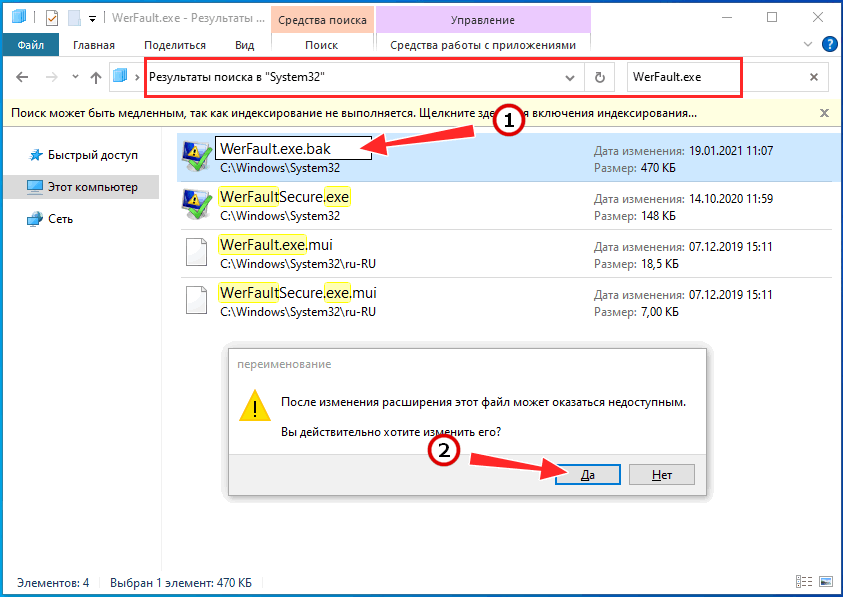Select the WerFault.exe.mui file name
This screenshot has height=597, width=843.
click(x=276, y=245)
